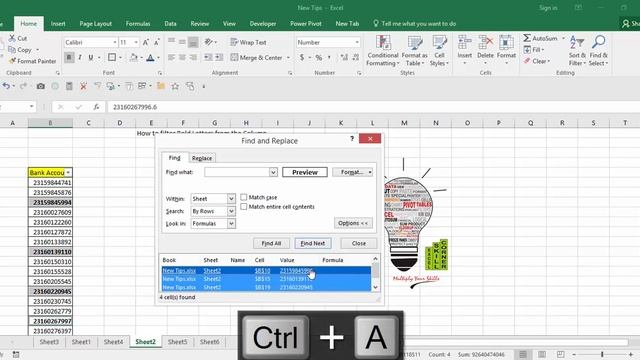The height and width of the screenshot is (360, 640).
Task: Apply Fill Color bucket
Action: tap(133, 58)
